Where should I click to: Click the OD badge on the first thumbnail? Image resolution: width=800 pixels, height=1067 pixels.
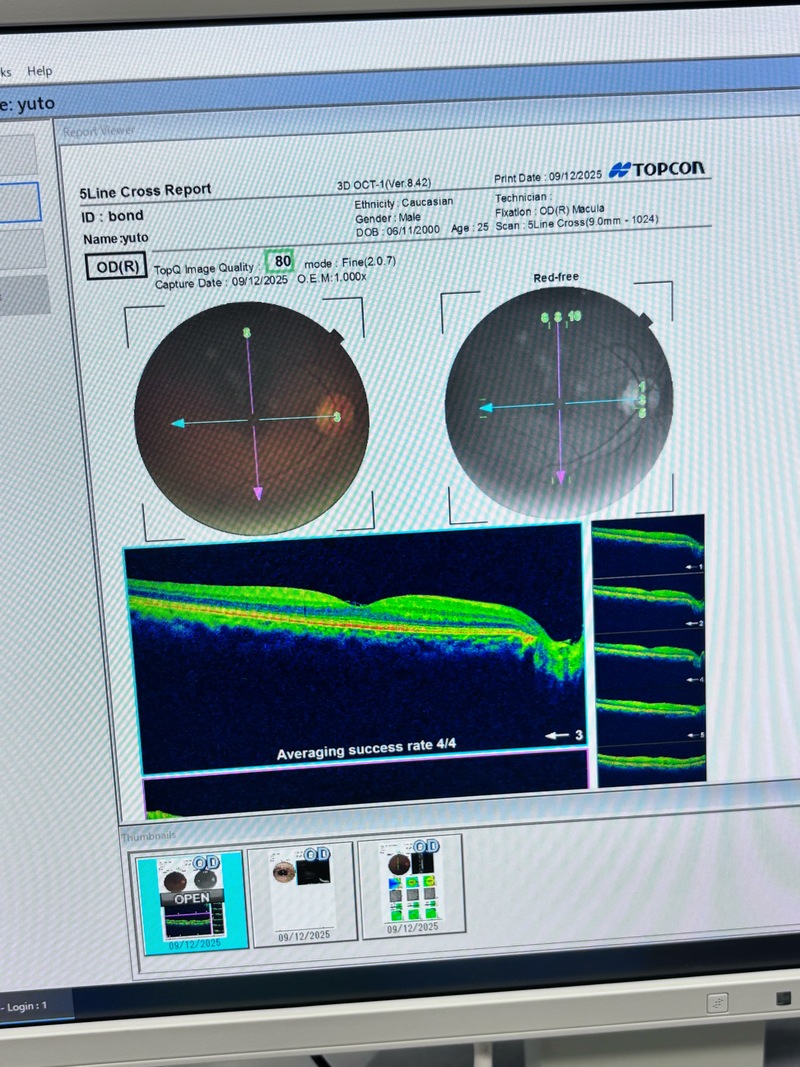pyautogui.click(x=207, y=863)
